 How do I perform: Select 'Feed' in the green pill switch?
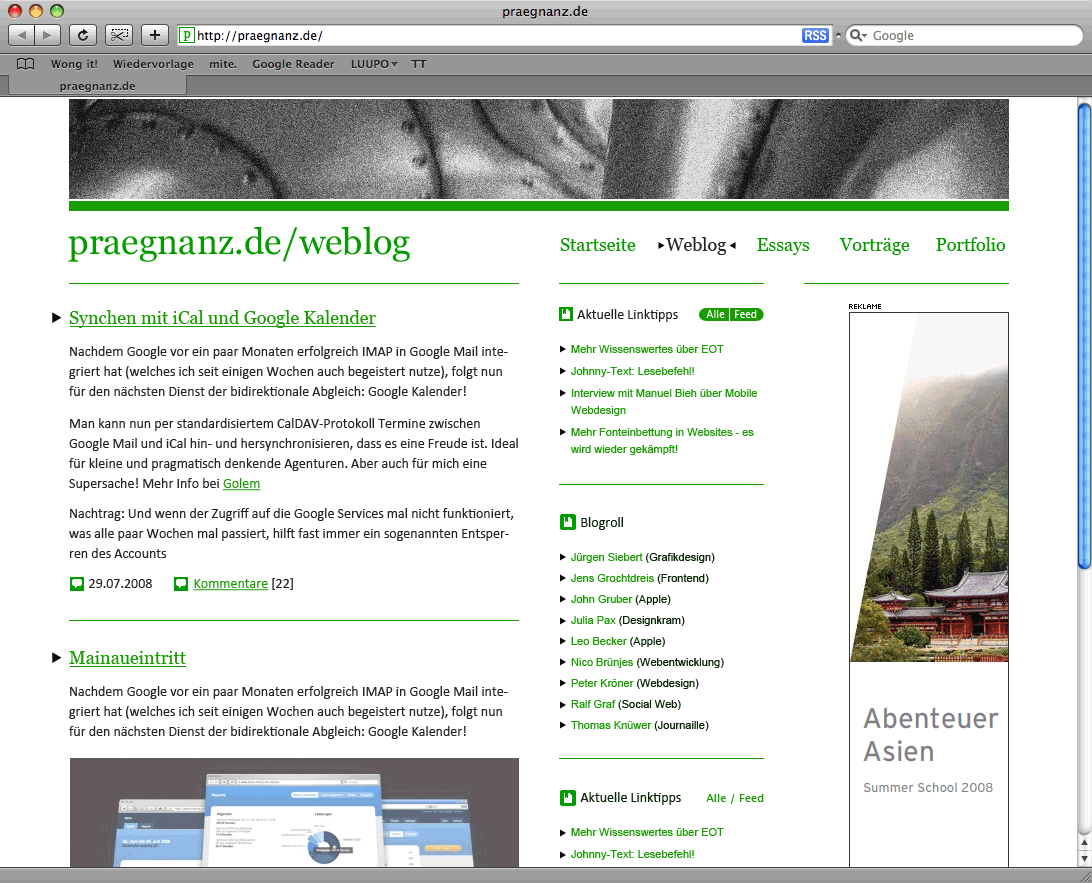coord(746,315)
